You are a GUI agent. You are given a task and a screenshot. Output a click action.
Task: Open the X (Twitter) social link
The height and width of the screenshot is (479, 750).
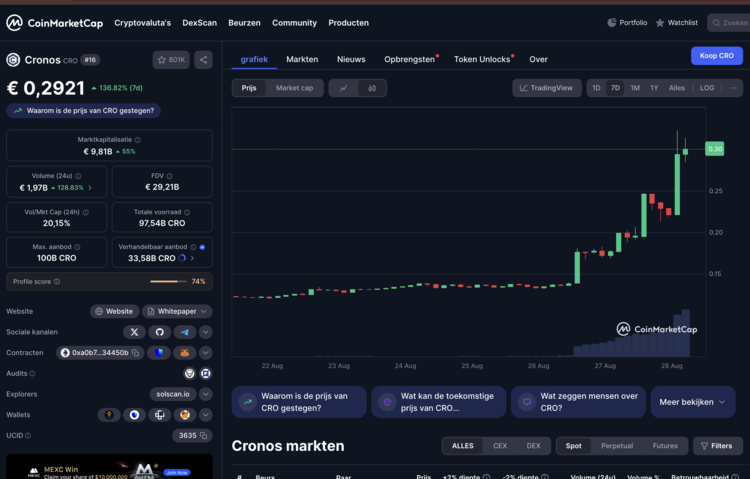(x=134, y=332)
